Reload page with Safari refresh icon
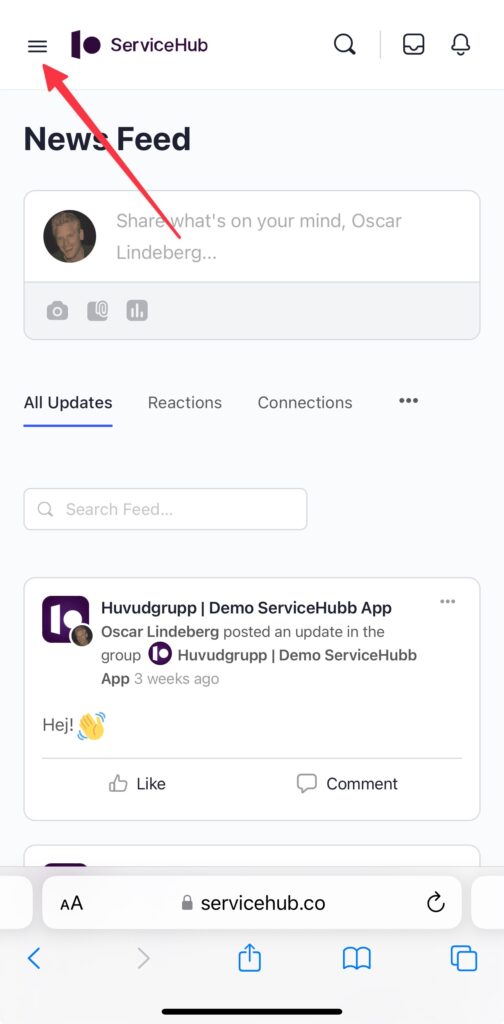This screenshot has height=1024, width=504. 435,903
